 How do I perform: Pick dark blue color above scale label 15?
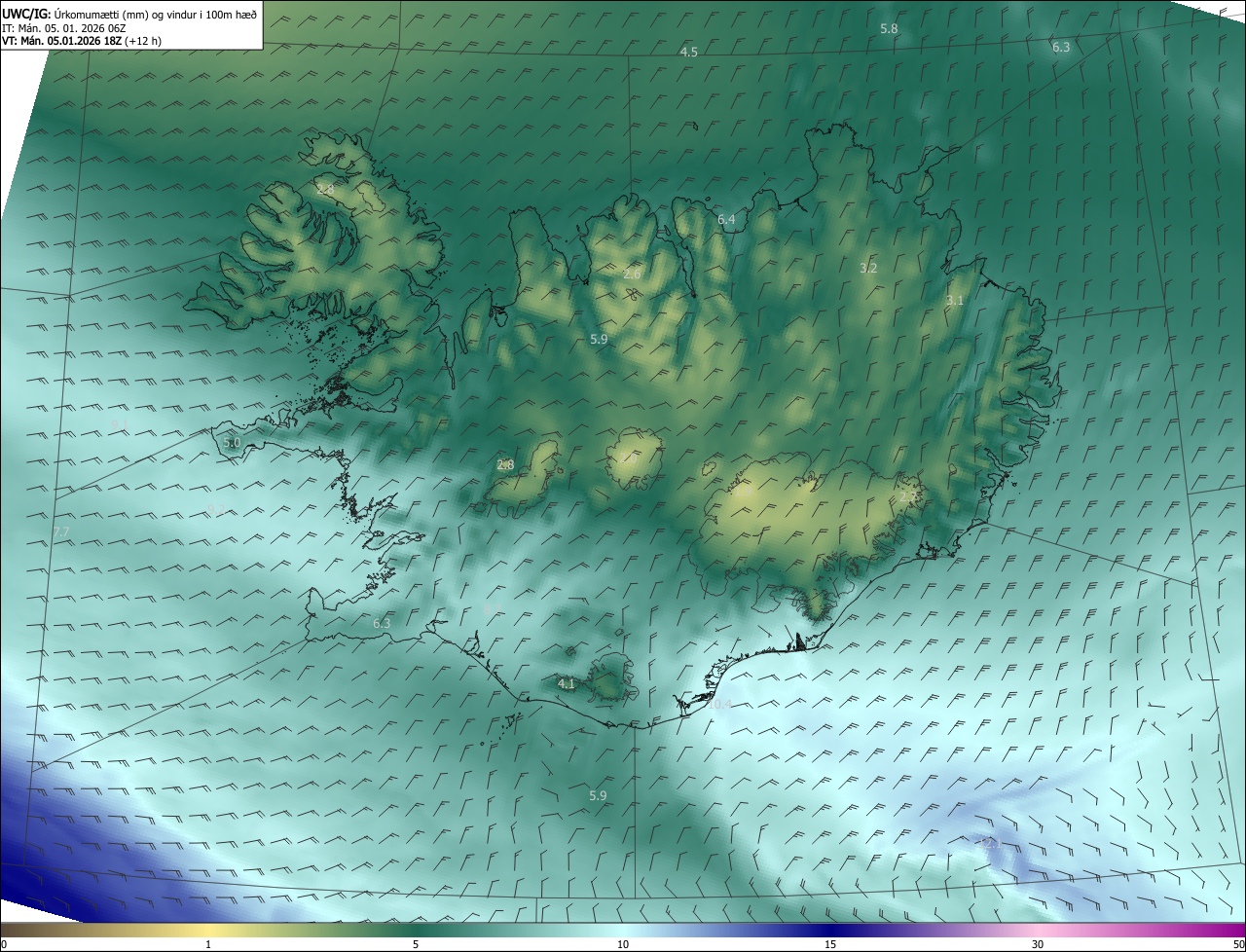pos(830,930)
